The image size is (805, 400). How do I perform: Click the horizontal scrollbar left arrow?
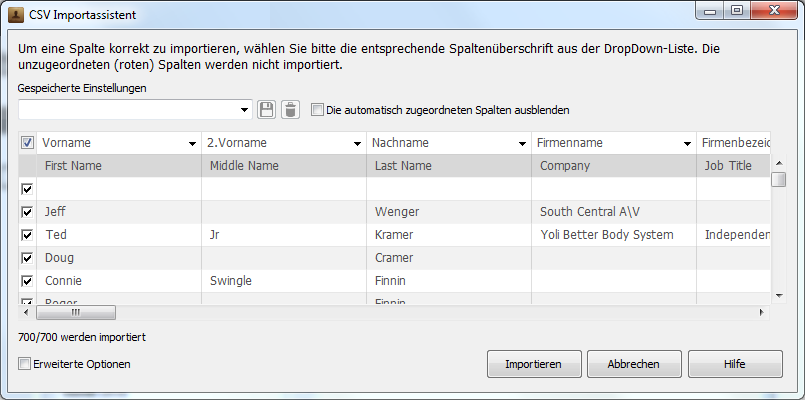27,312
